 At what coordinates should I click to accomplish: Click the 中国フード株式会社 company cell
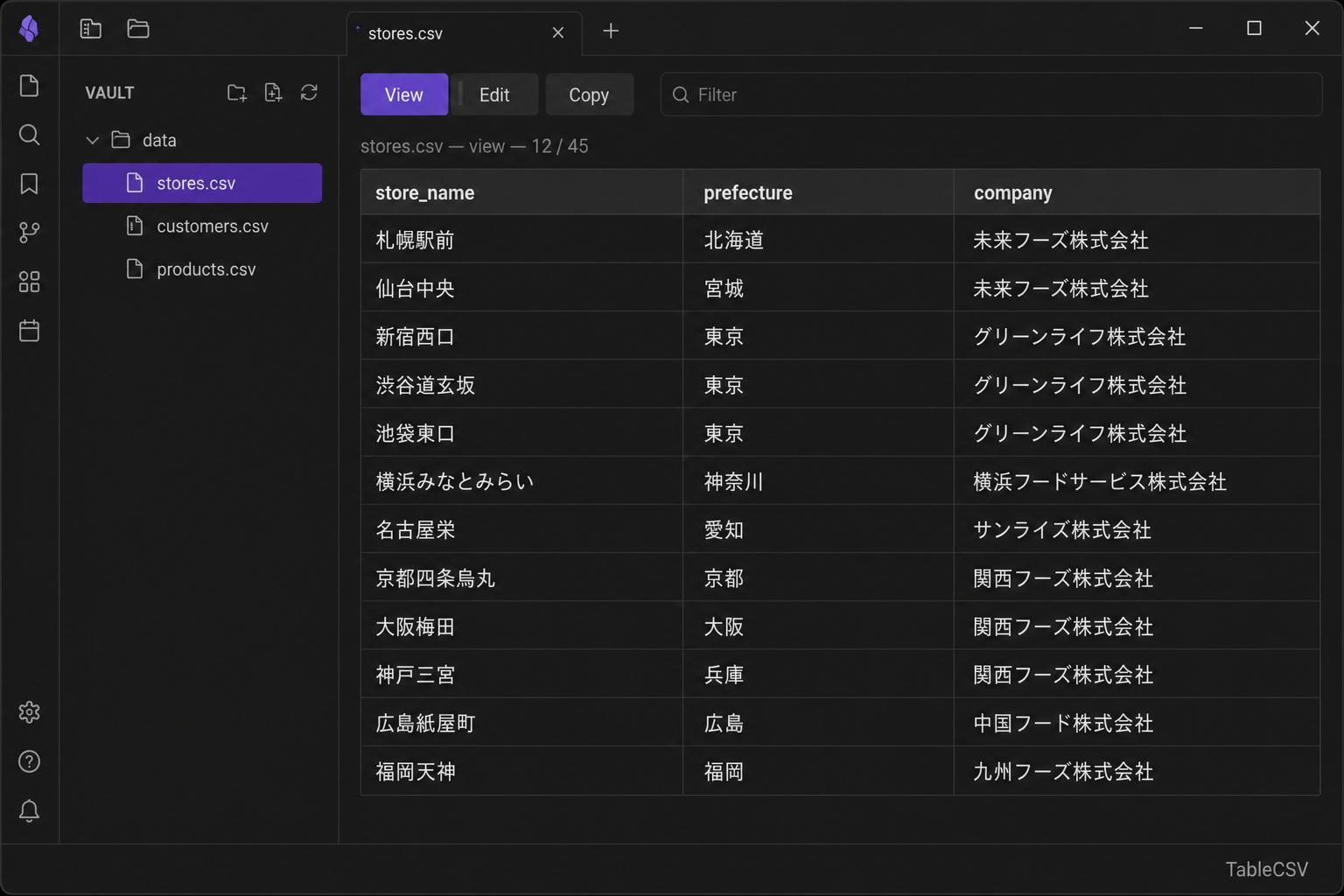[x=1137, y=723]
